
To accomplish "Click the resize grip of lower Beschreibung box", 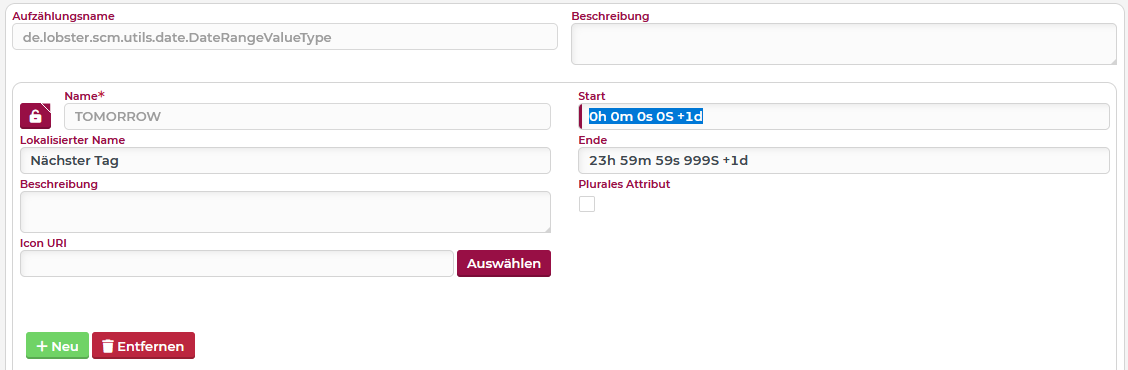I will (x=546, y=229).
